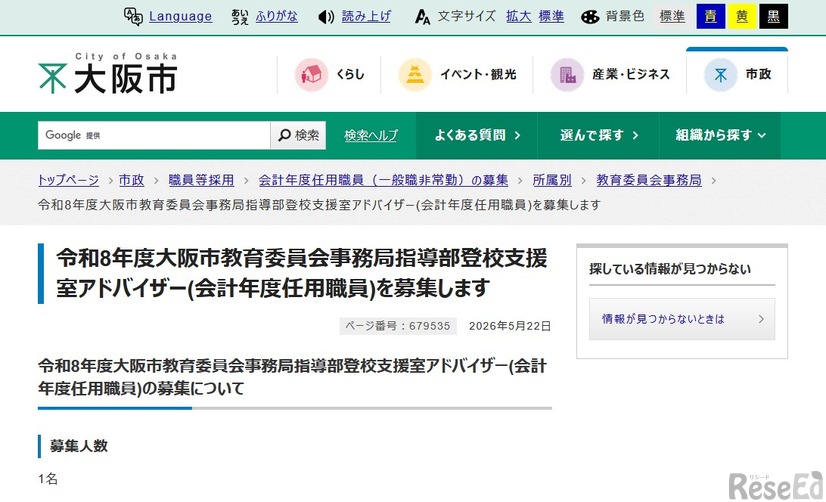
Task: Enlarge text with 拡大 link
Action: (x=518, y=16)
